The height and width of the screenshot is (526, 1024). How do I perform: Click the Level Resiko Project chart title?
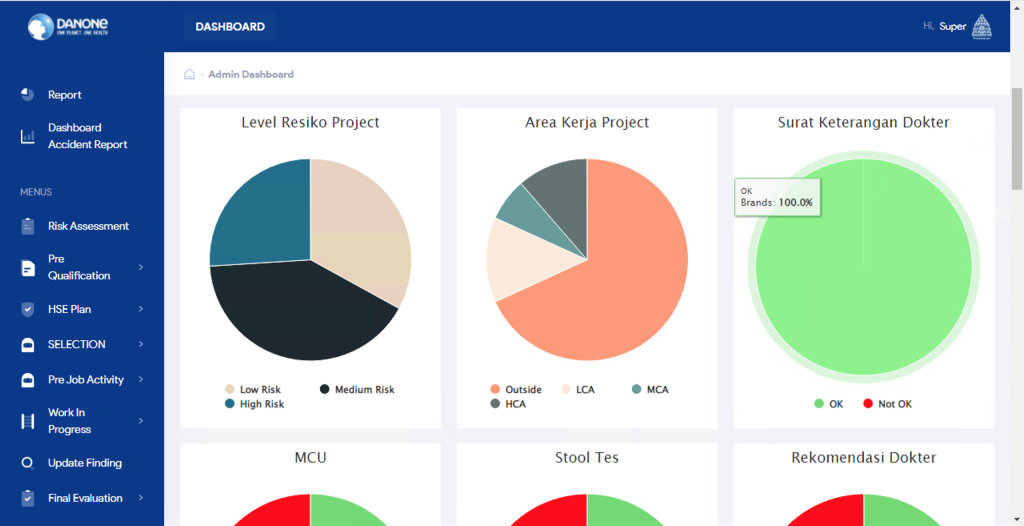(310, 122)
